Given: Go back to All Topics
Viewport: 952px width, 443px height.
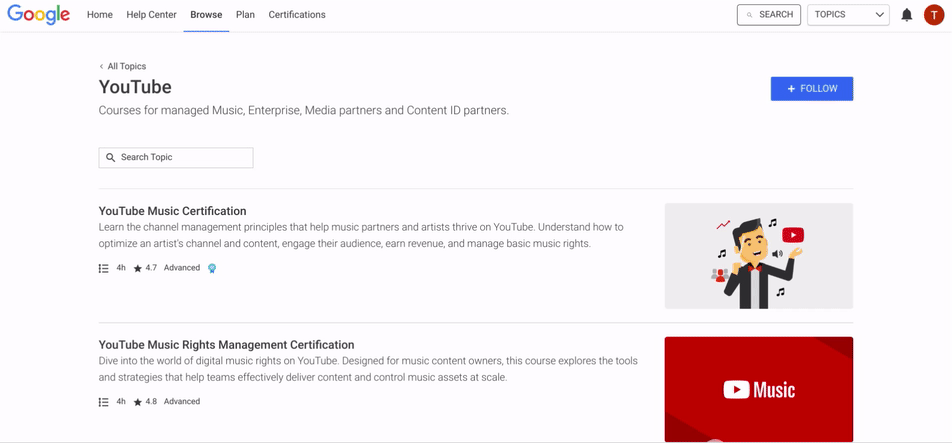Looking at the screenshot, I should 127,67.
